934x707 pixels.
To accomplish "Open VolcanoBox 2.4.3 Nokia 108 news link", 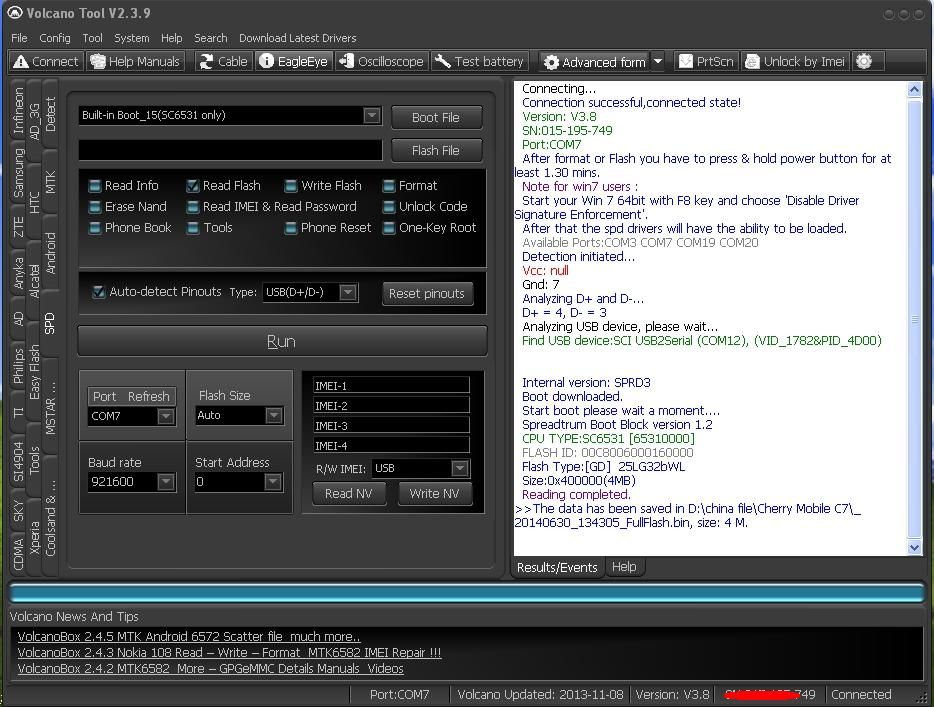I will click(229, 652).
